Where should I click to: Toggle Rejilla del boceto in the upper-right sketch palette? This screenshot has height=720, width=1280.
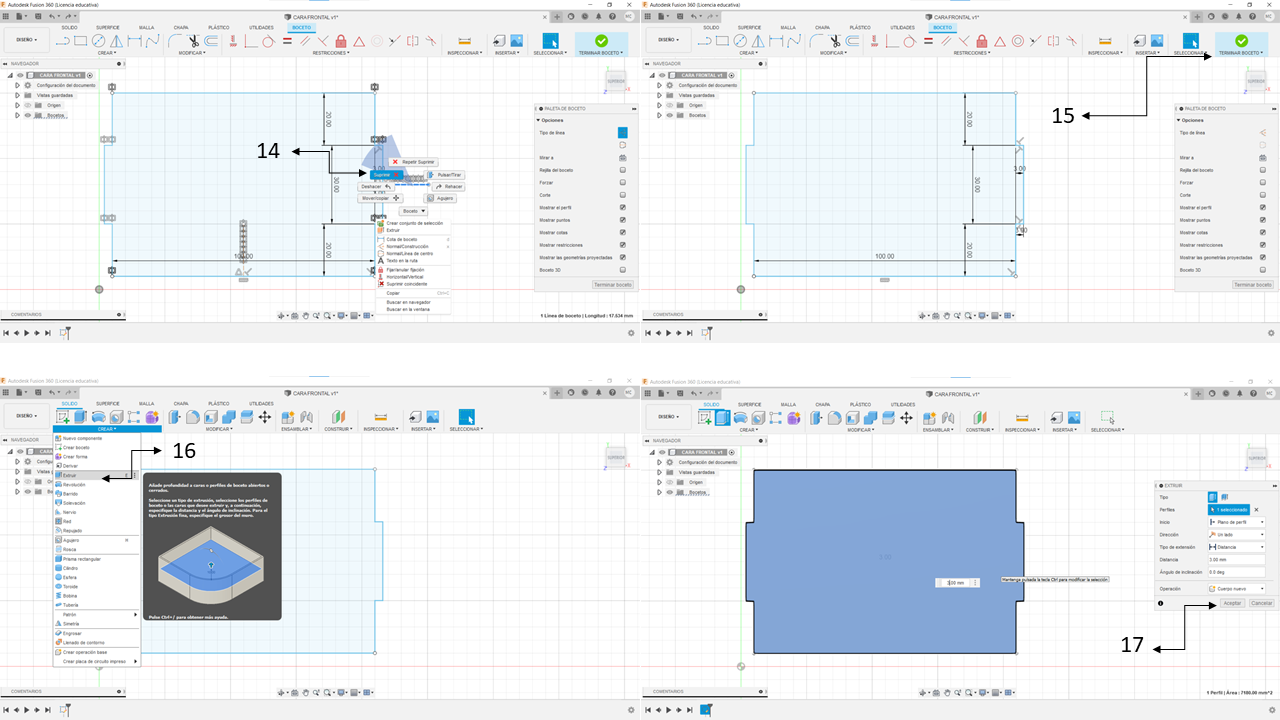[1262, 170]
